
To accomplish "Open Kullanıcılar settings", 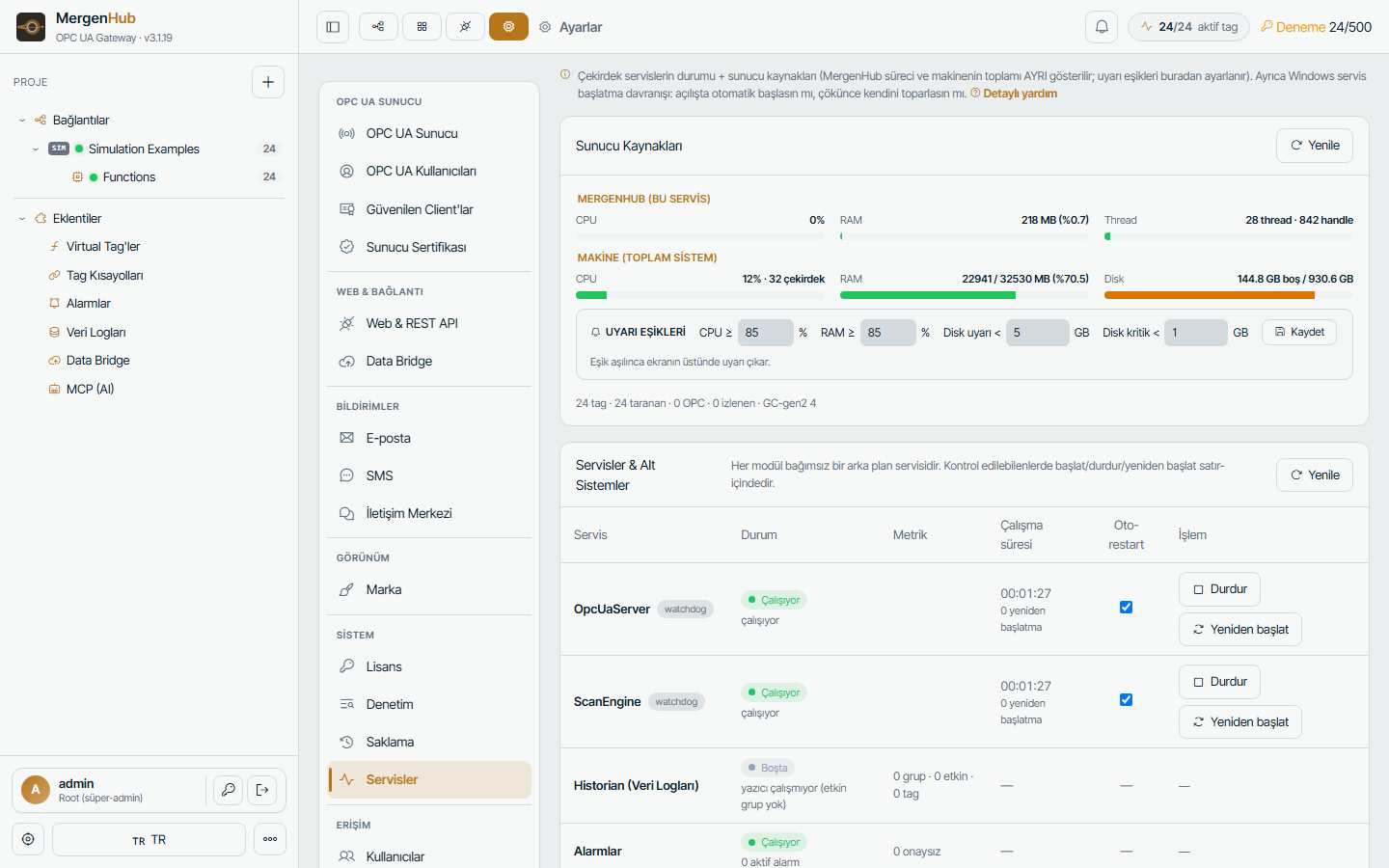I will [x=429, y=856].
